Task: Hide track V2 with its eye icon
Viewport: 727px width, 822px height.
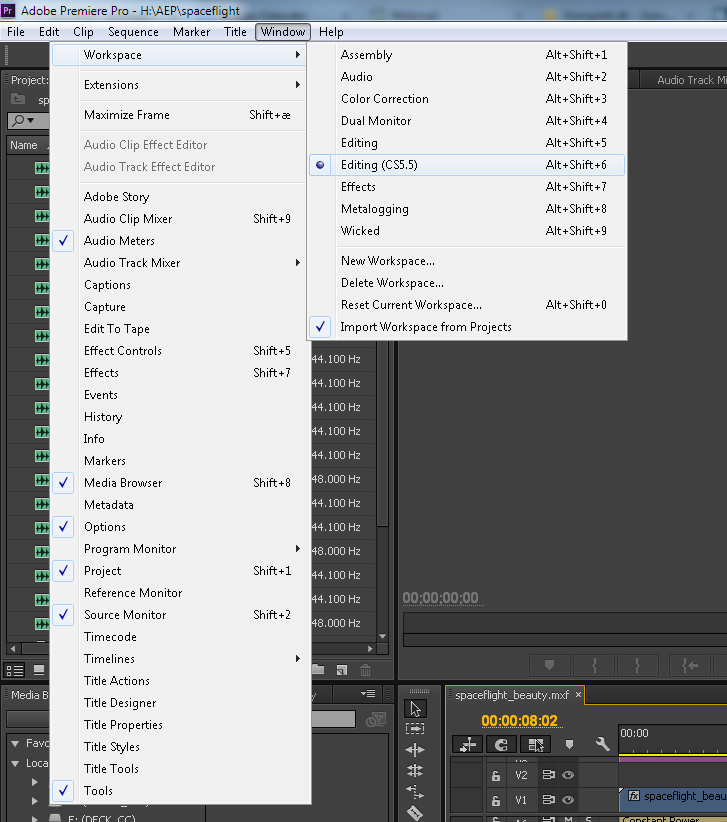Action: (x=568, y=774)
